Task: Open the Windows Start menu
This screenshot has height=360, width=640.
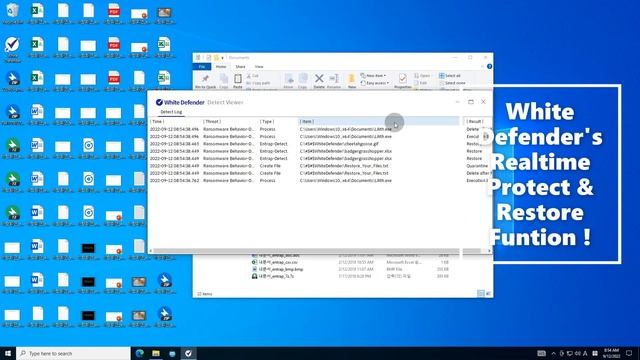Action: click(x=8, y=353)
